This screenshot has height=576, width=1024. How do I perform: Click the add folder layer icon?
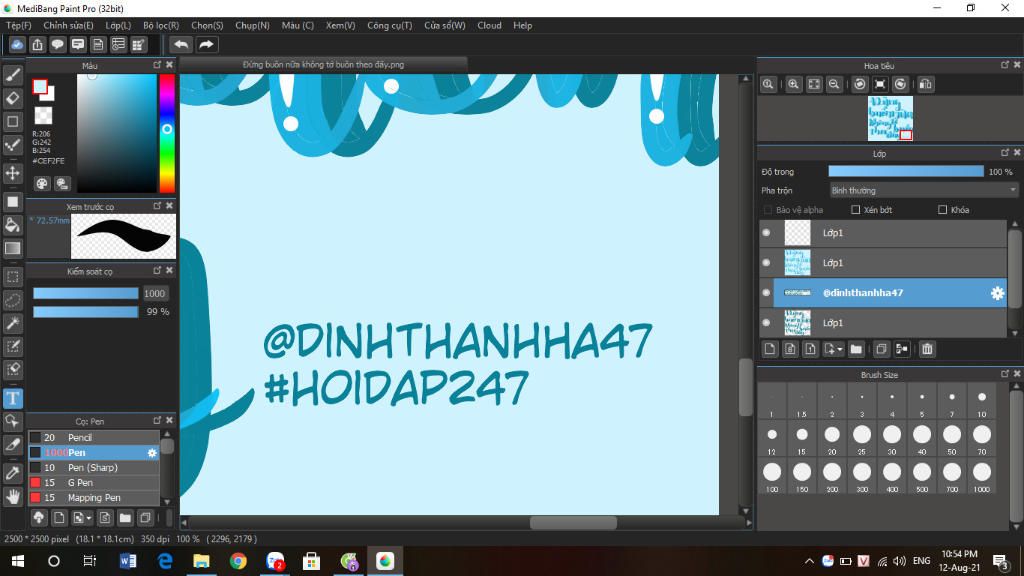click(856, 349)
